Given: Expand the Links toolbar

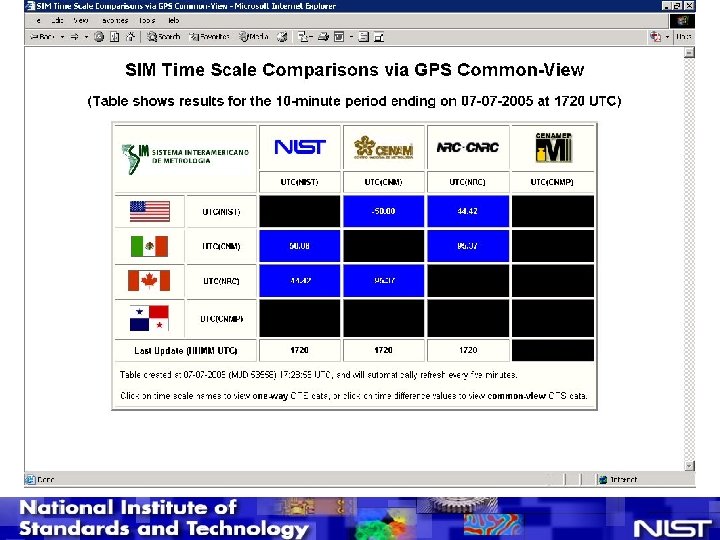Looking at the screenshot, I should [x=684, y=37].
